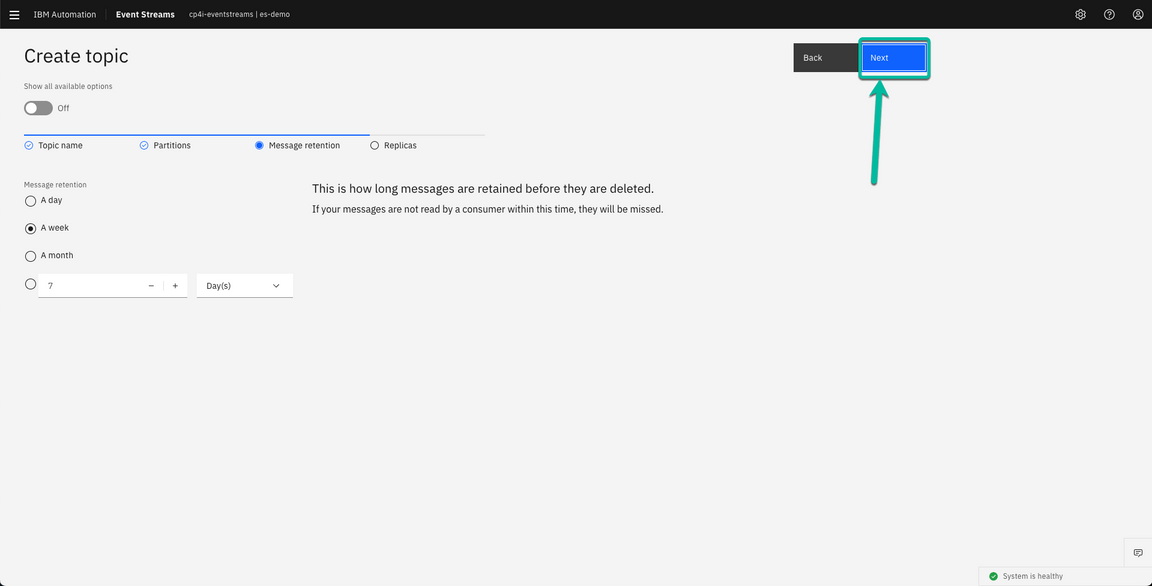Enable the Show all available options toggle
Viewport: 1152px width, 586px height.
coord(37,107)
